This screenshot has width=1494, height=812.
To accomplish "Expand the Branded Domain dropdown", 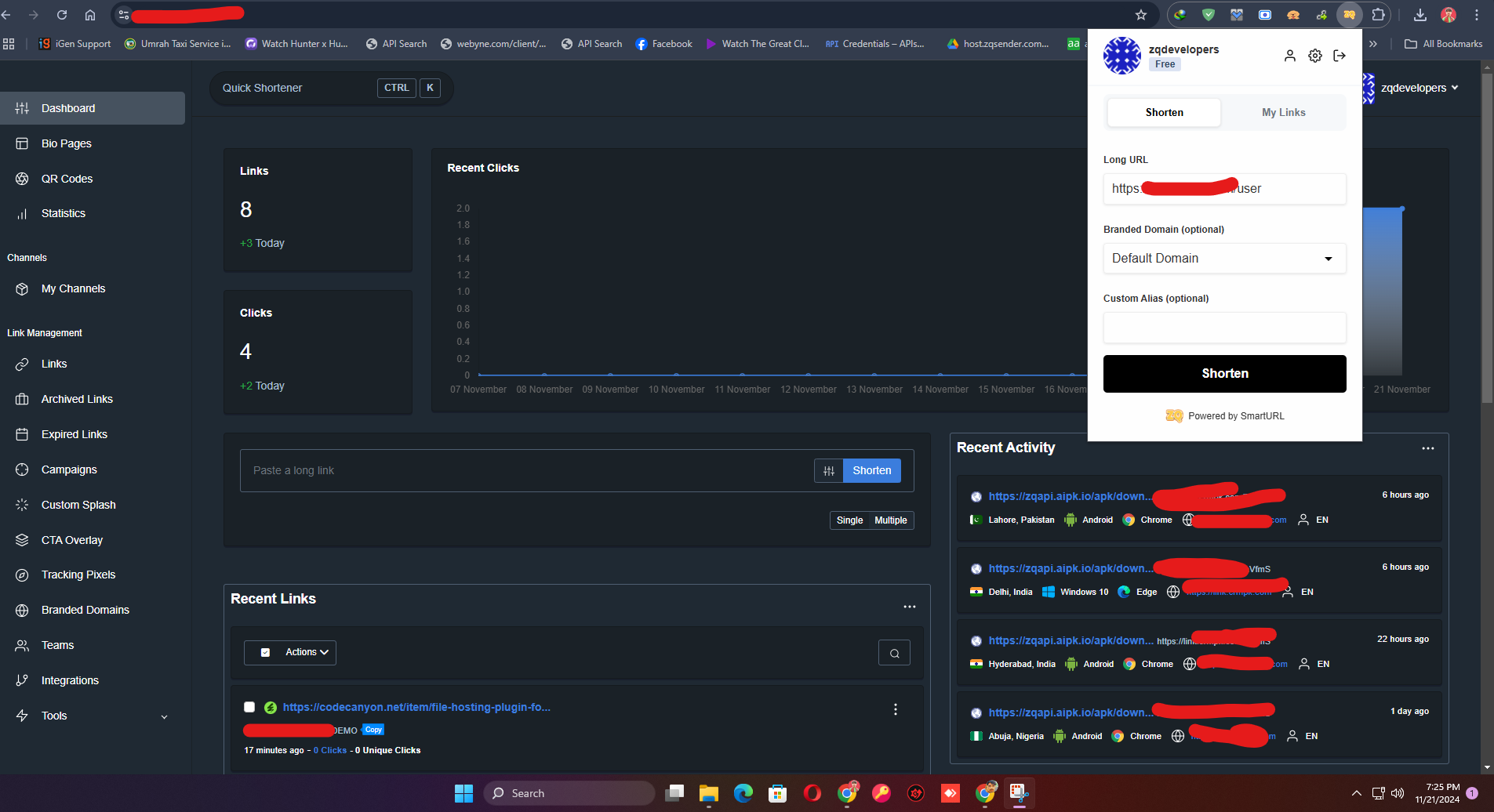I will 1224,259.
